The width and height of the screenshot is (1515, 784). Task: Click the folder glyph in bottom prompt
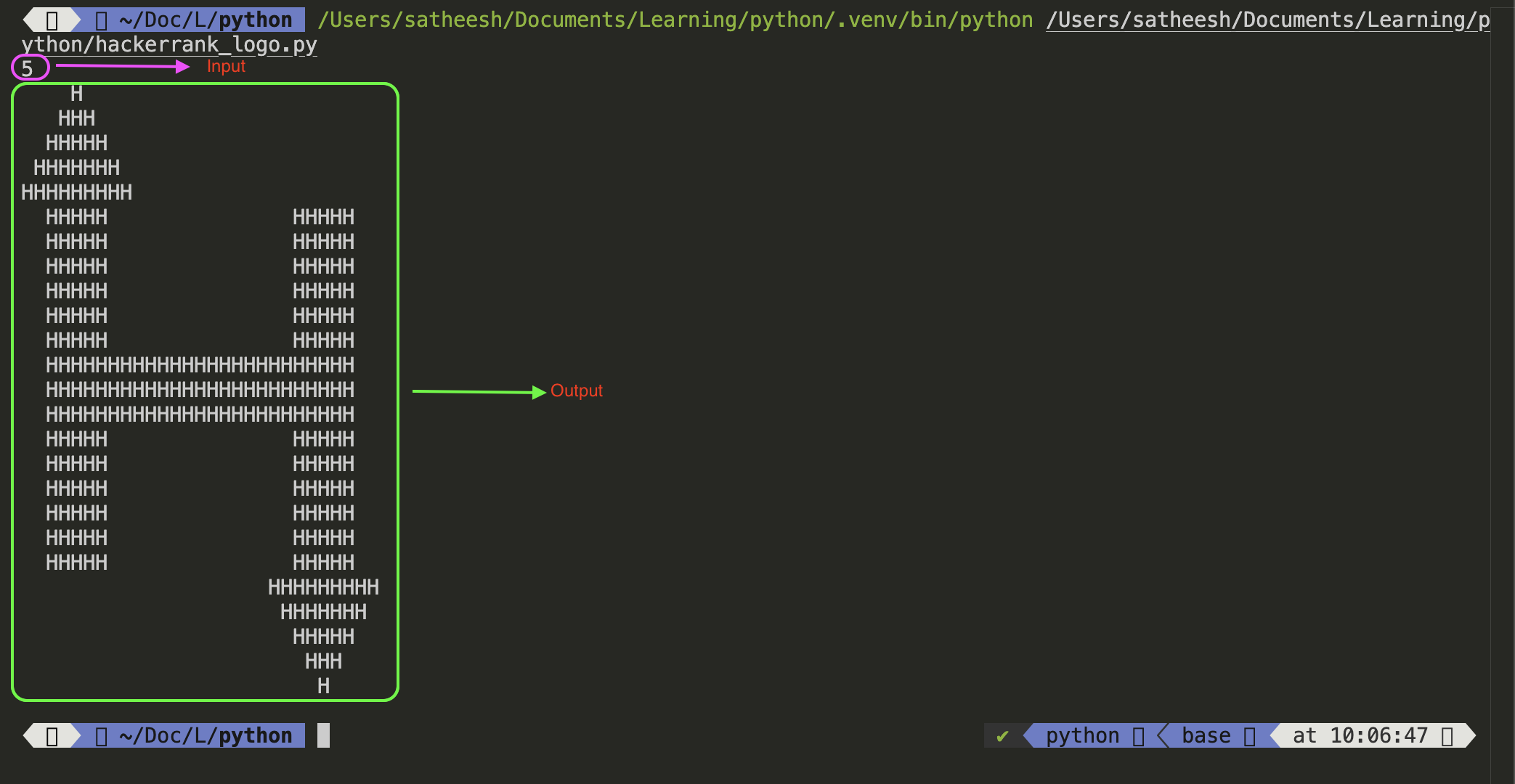[x=102, y=736]
